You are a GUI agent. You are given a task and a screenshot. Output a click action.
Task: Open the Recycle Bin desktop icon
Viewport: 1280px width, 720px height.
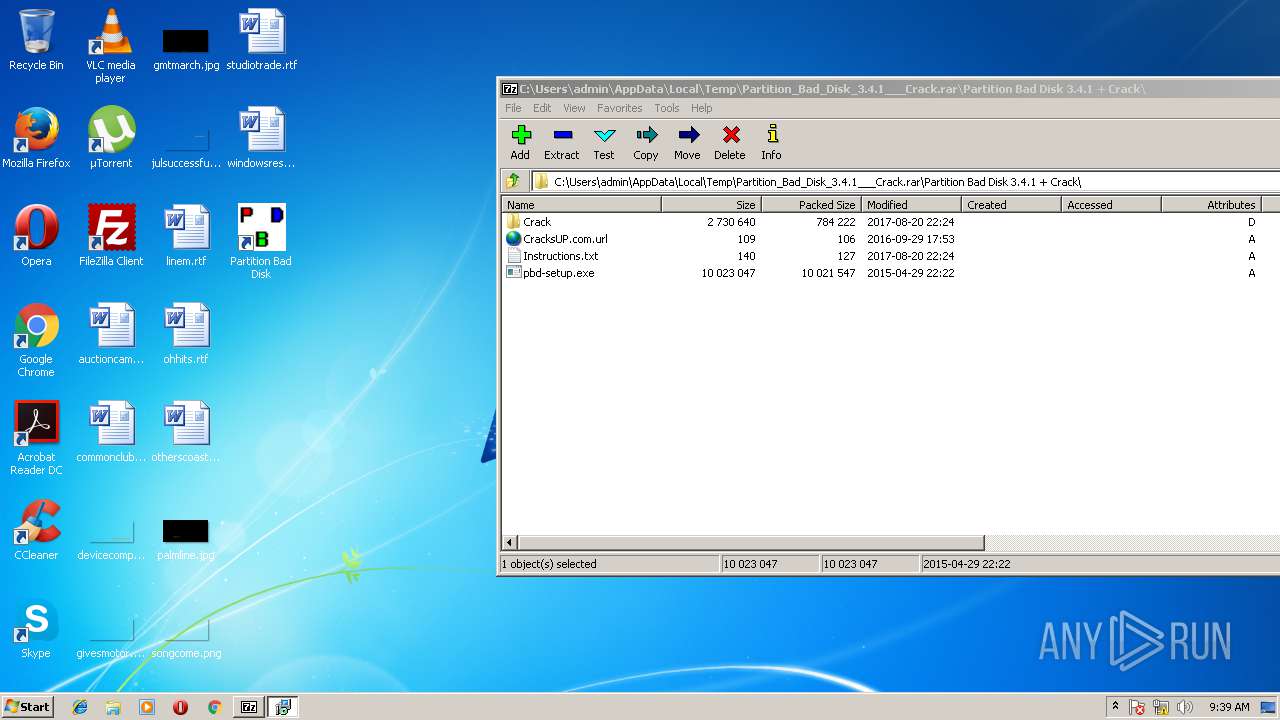[x=36, y=40]
